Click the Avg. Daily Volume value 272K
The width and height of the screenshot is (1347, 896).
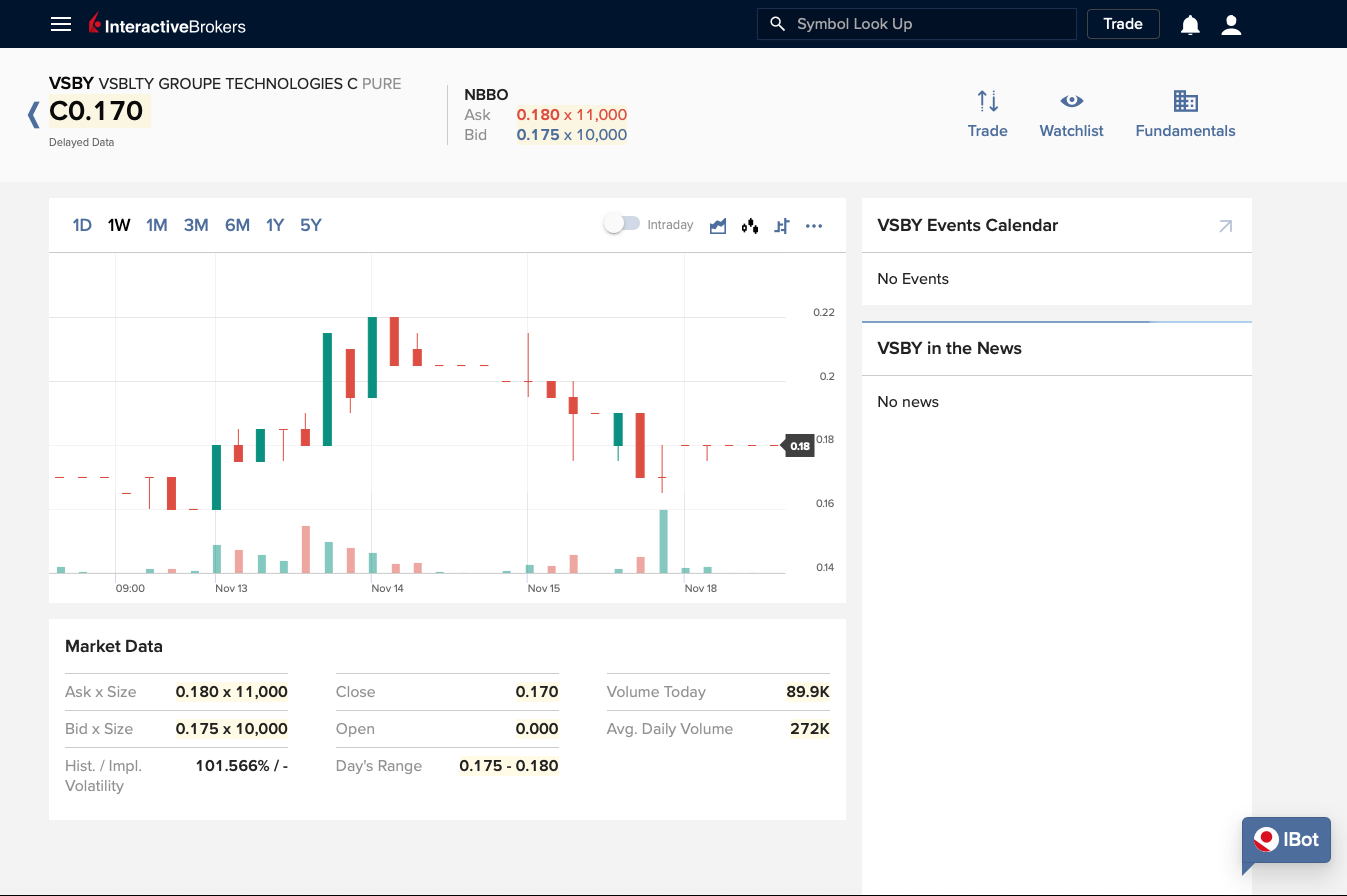810,729
